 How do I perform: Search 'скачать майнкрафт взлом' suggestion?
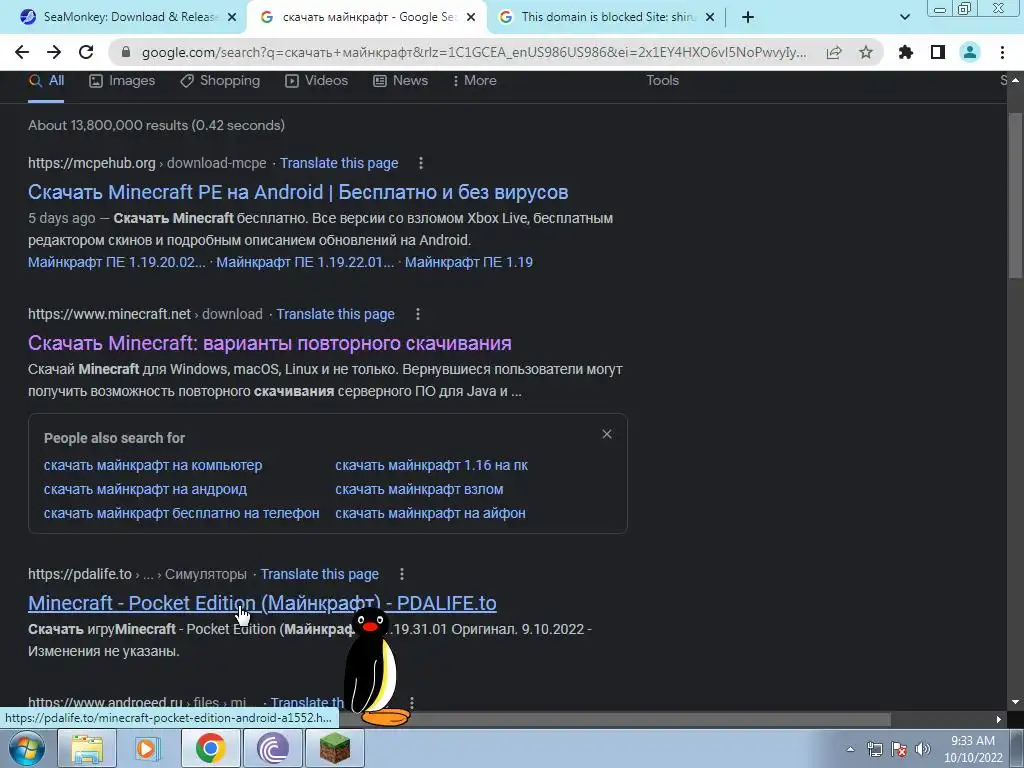[x=419, y=489]
